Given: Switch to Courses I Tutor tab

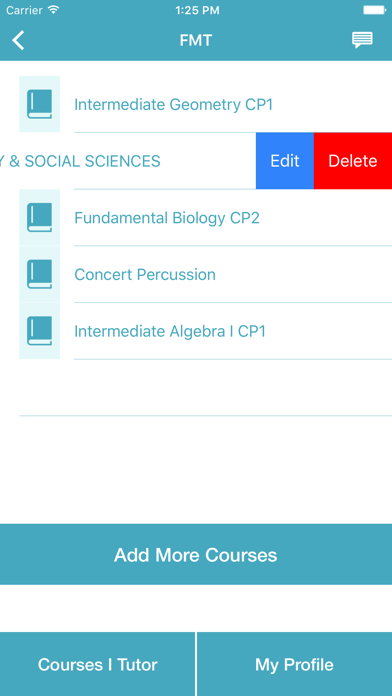Looking at the screenshot, I should point(97,664).
